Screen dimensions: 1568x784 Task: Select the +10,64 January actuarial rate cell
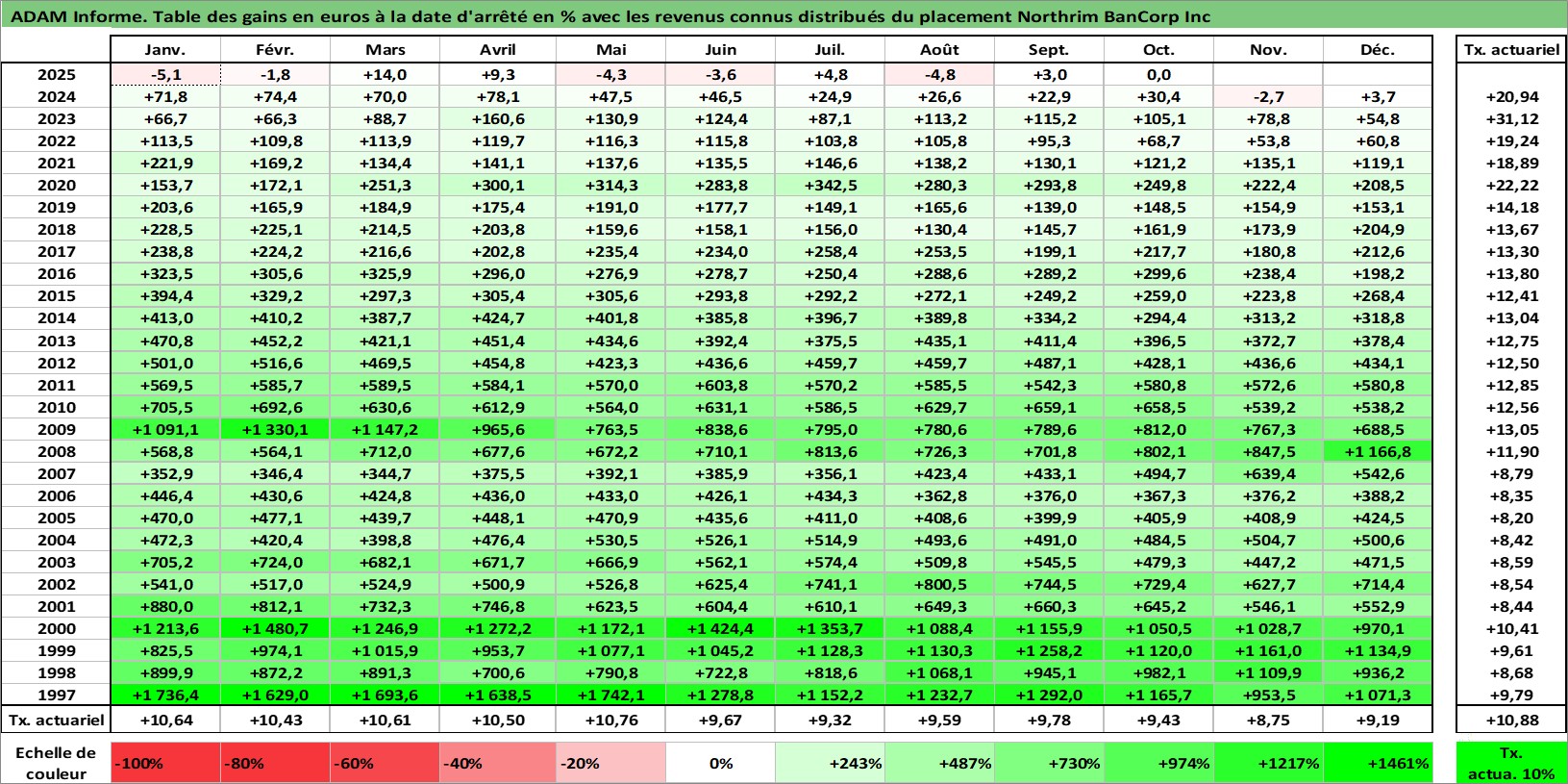click(x=165, y=720)
